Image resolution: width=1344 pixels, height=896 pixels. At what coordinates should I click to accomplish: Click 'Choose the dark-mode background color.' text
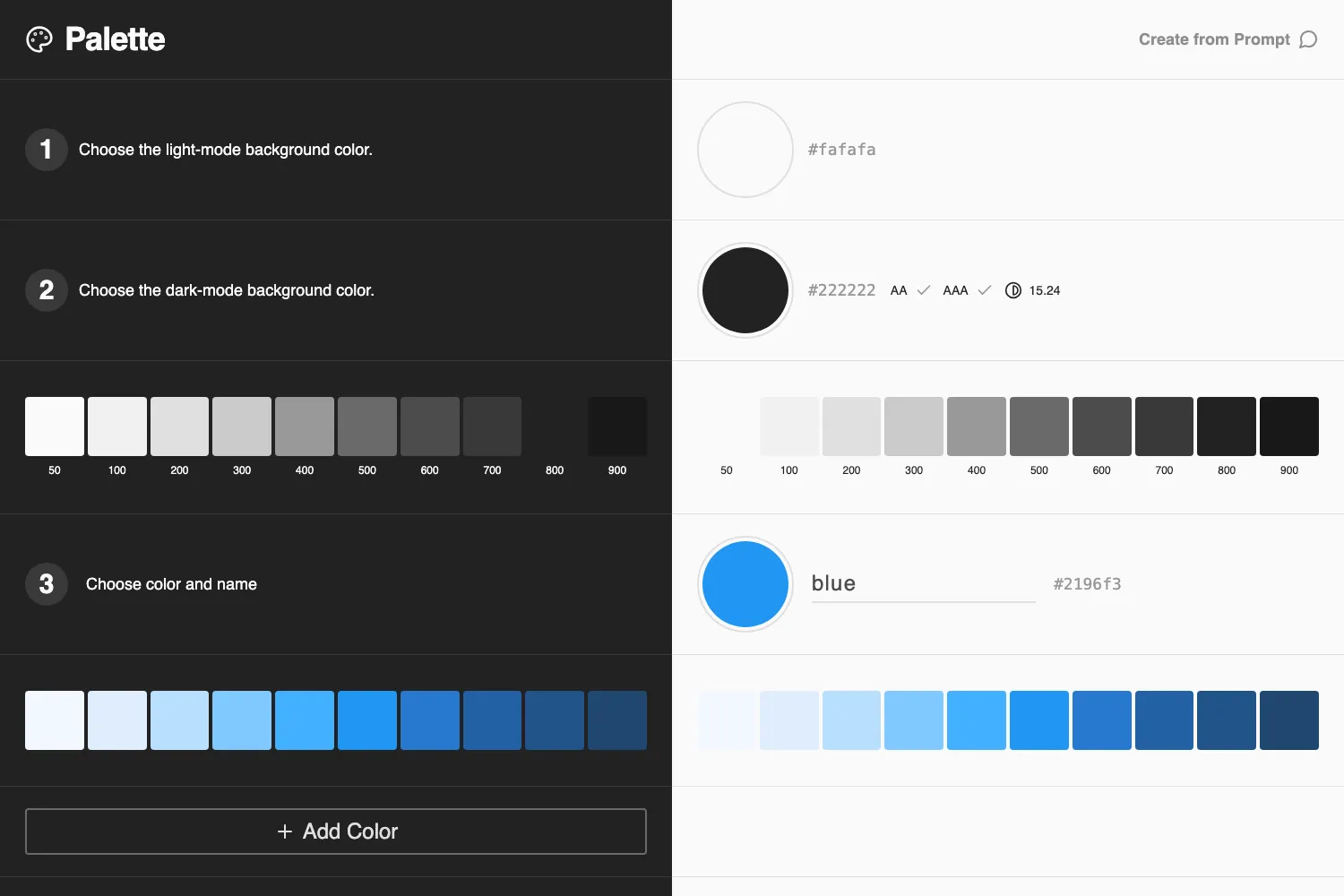(x=227, y=290)
